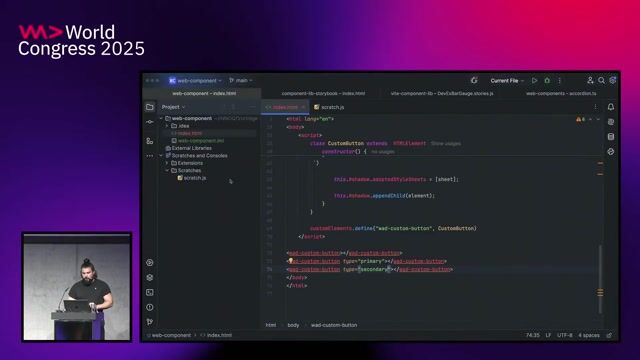Click the 74:35 line column indicator

point(533,335)
